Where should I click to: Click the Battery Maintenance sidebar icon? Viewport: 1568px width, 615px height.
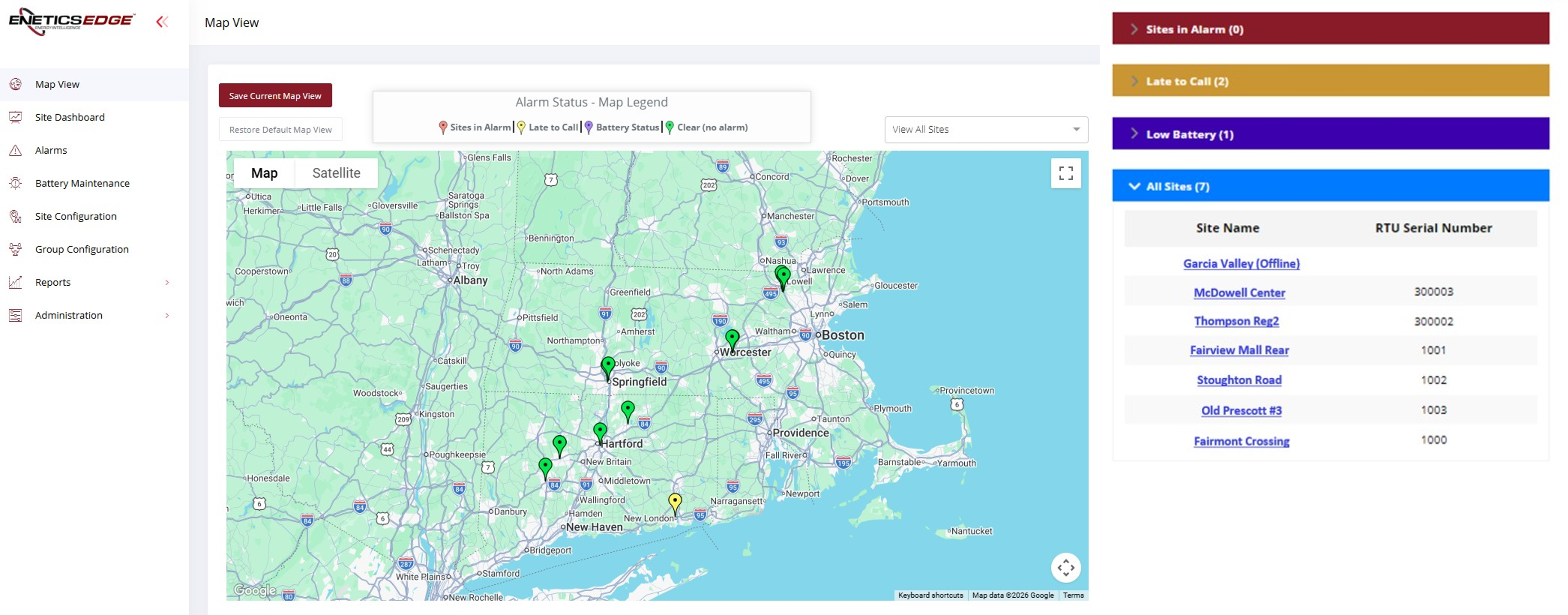[15, 183]
